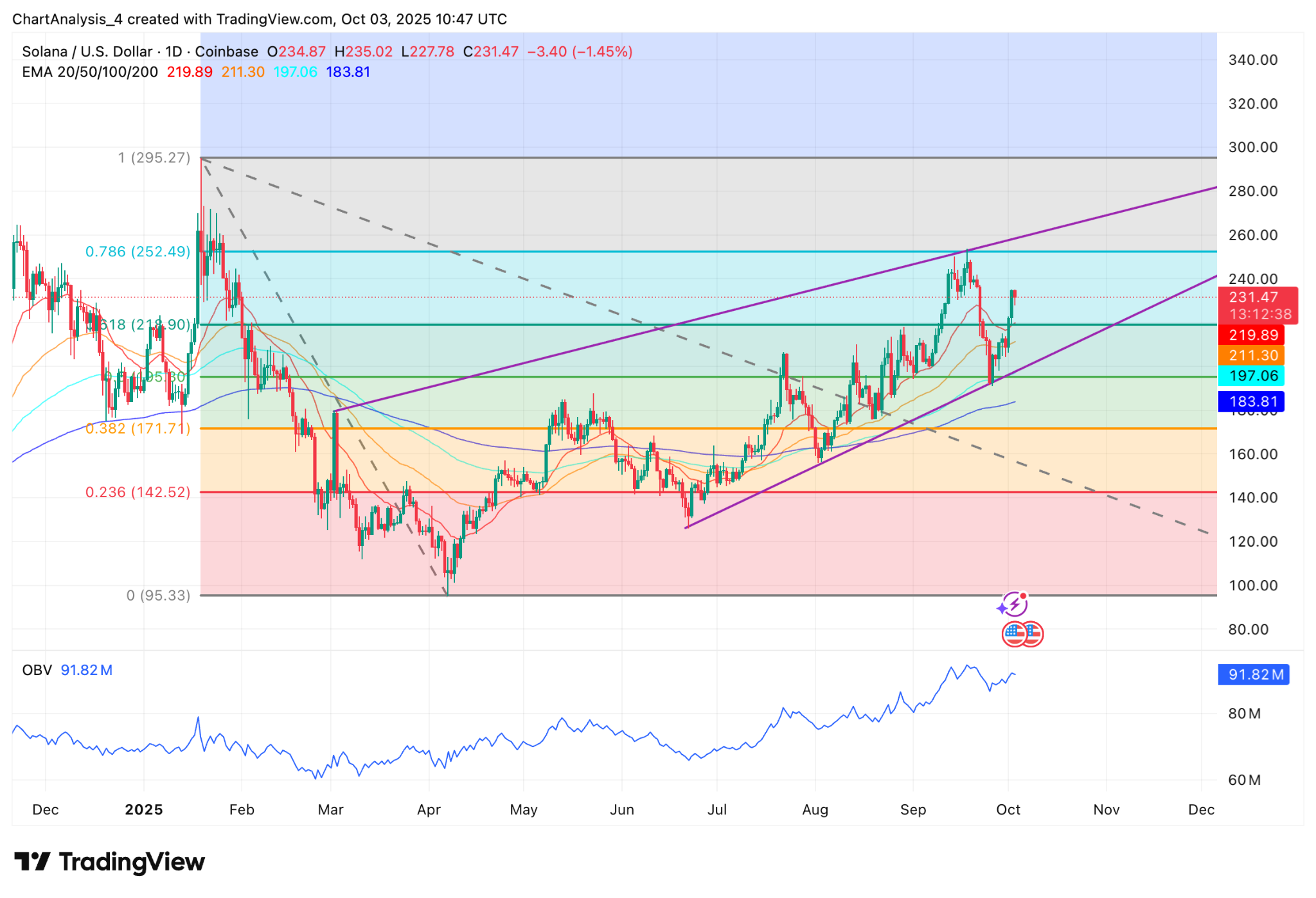Click the Solana / U.S. Dollar symbol title
The width and height of the screenshot is (1316, 898).
point(87,51)
